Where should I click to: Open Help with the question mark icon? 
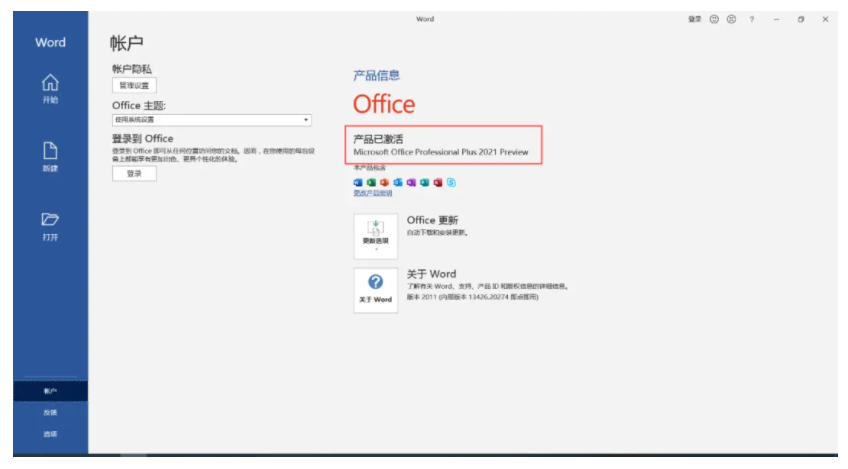[x=752, y=19]
